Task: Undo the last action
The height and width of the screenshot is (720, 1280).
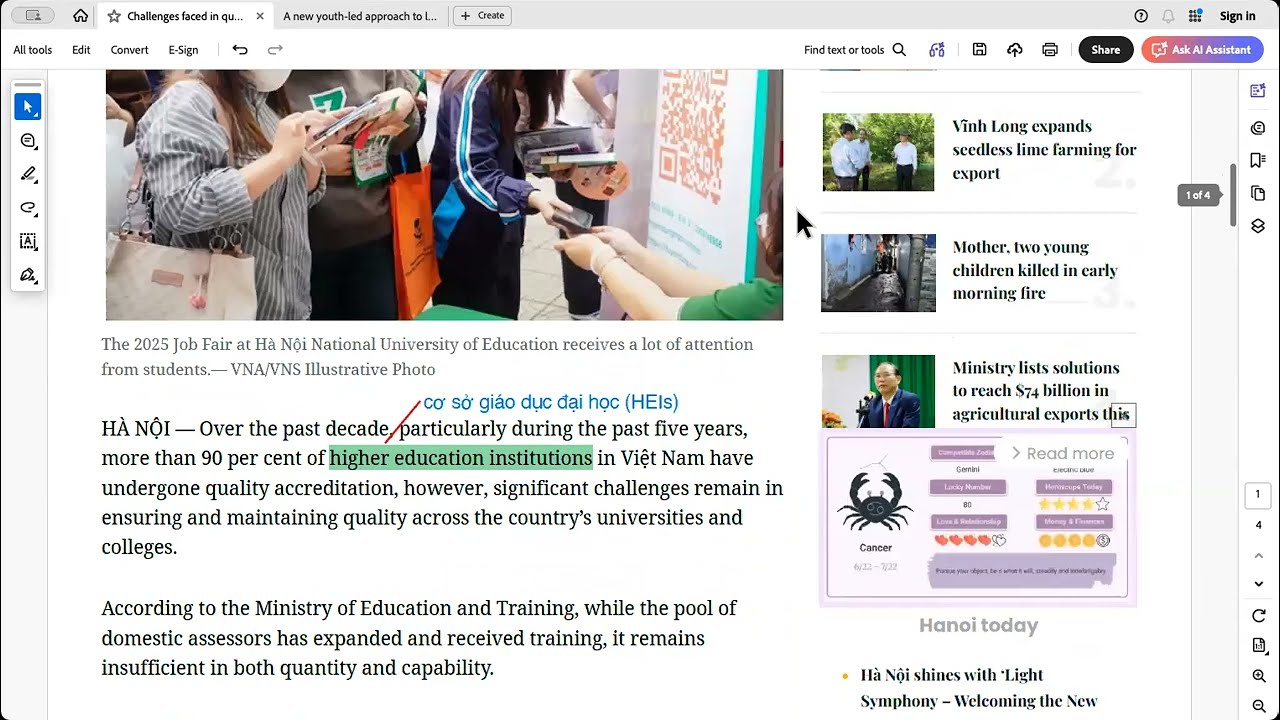Action: (x=240, y=50)
